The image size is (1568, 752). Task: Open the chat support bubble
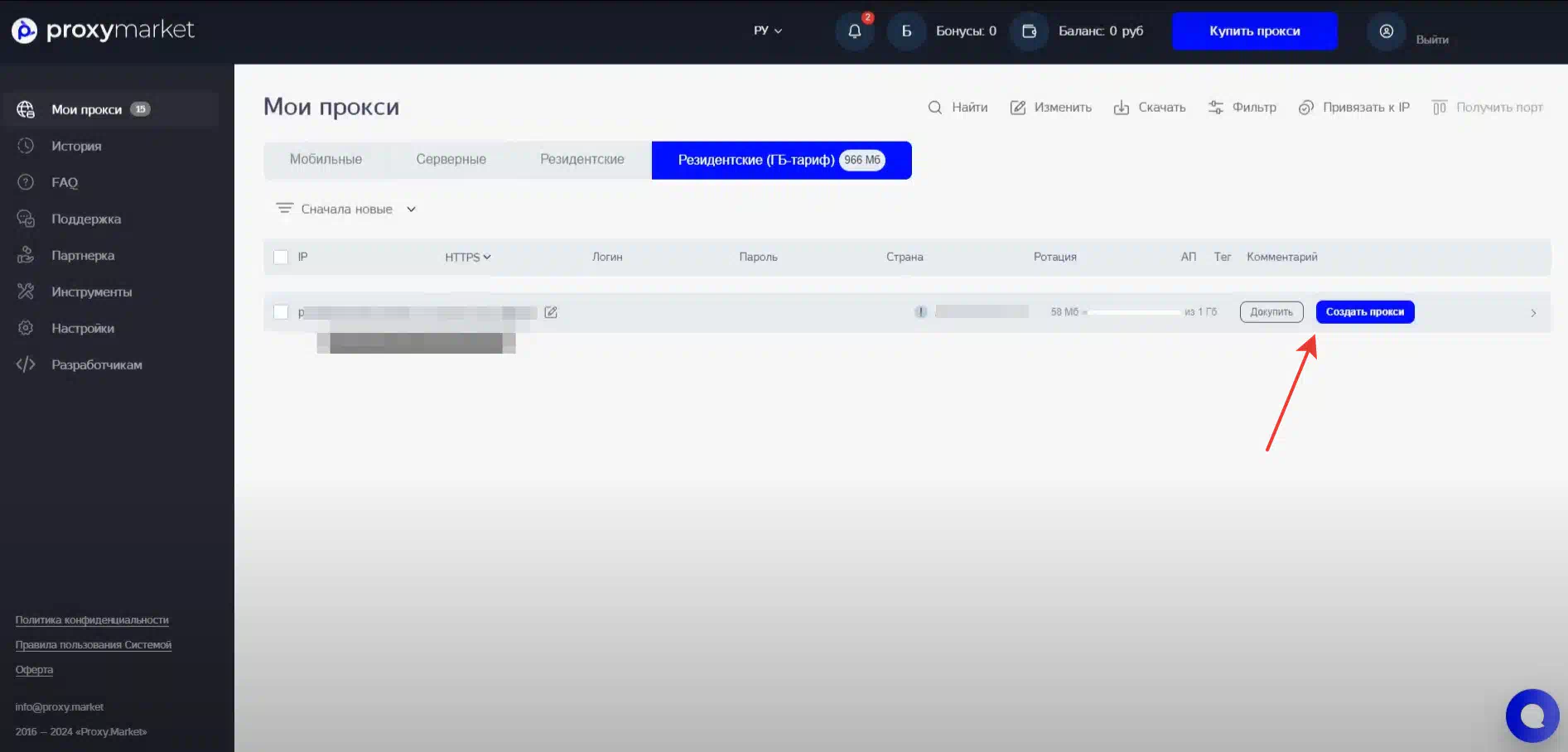[x=1532, y=716]
